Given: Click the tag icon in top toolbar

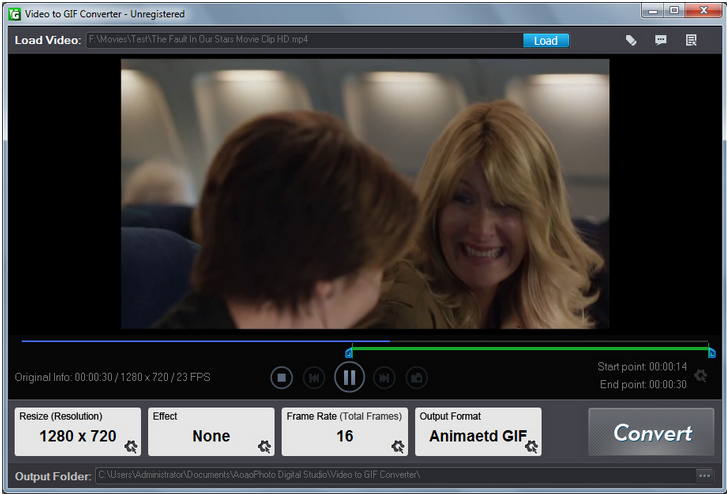Looking at the screenshot, I should [631, 40].
